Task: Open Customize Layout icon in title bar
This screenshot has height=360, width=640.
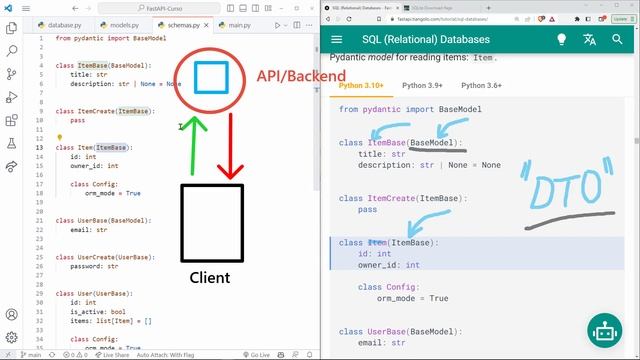Action: point(268,8)
